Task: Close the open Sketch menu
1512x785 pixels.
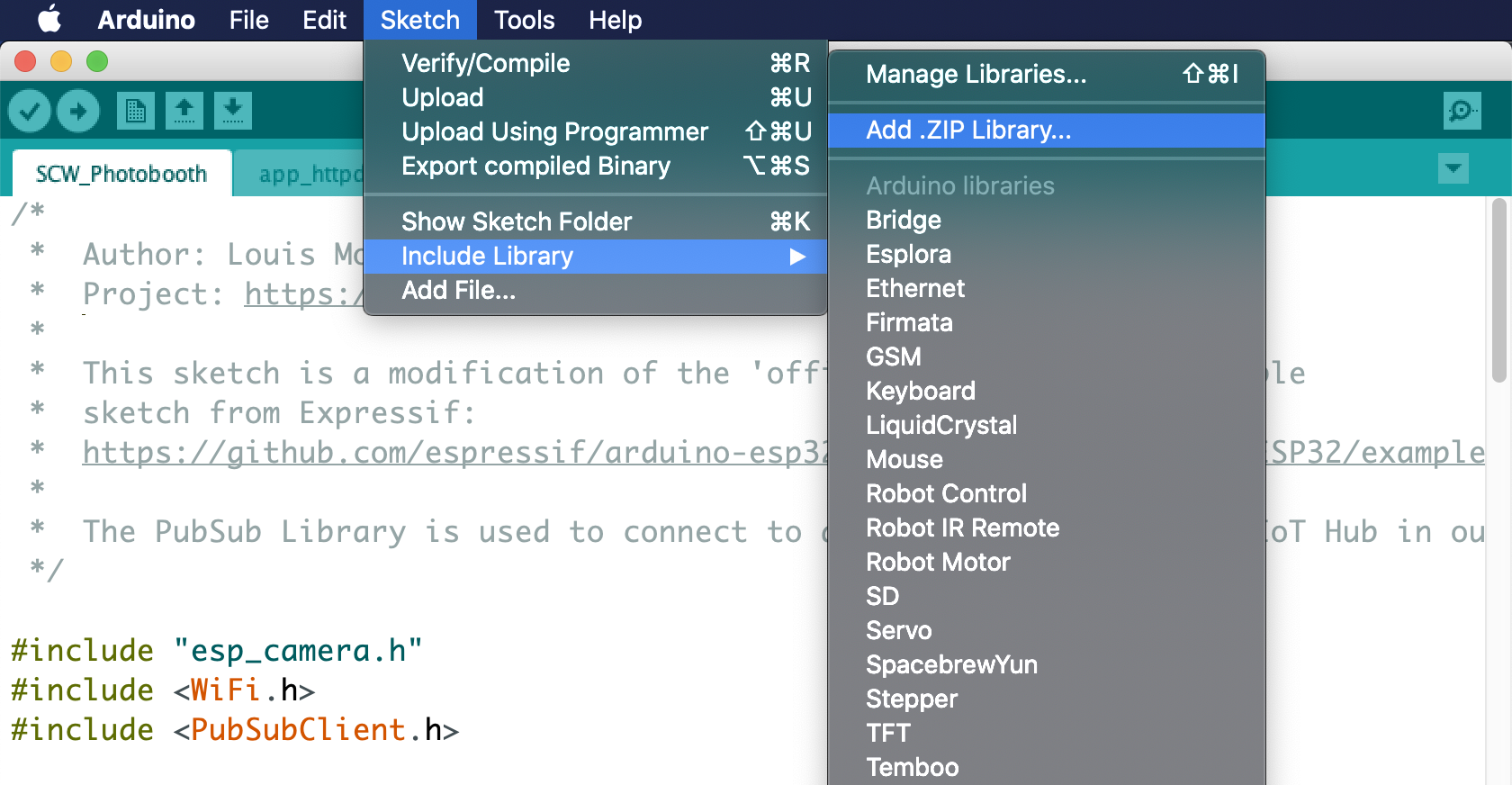Action: pyautogui.click(x=419, y=20)
